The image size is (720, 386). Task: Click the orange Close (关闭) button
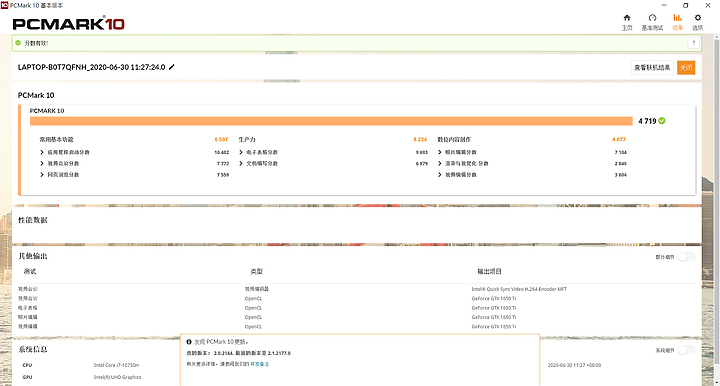(686, 67)
